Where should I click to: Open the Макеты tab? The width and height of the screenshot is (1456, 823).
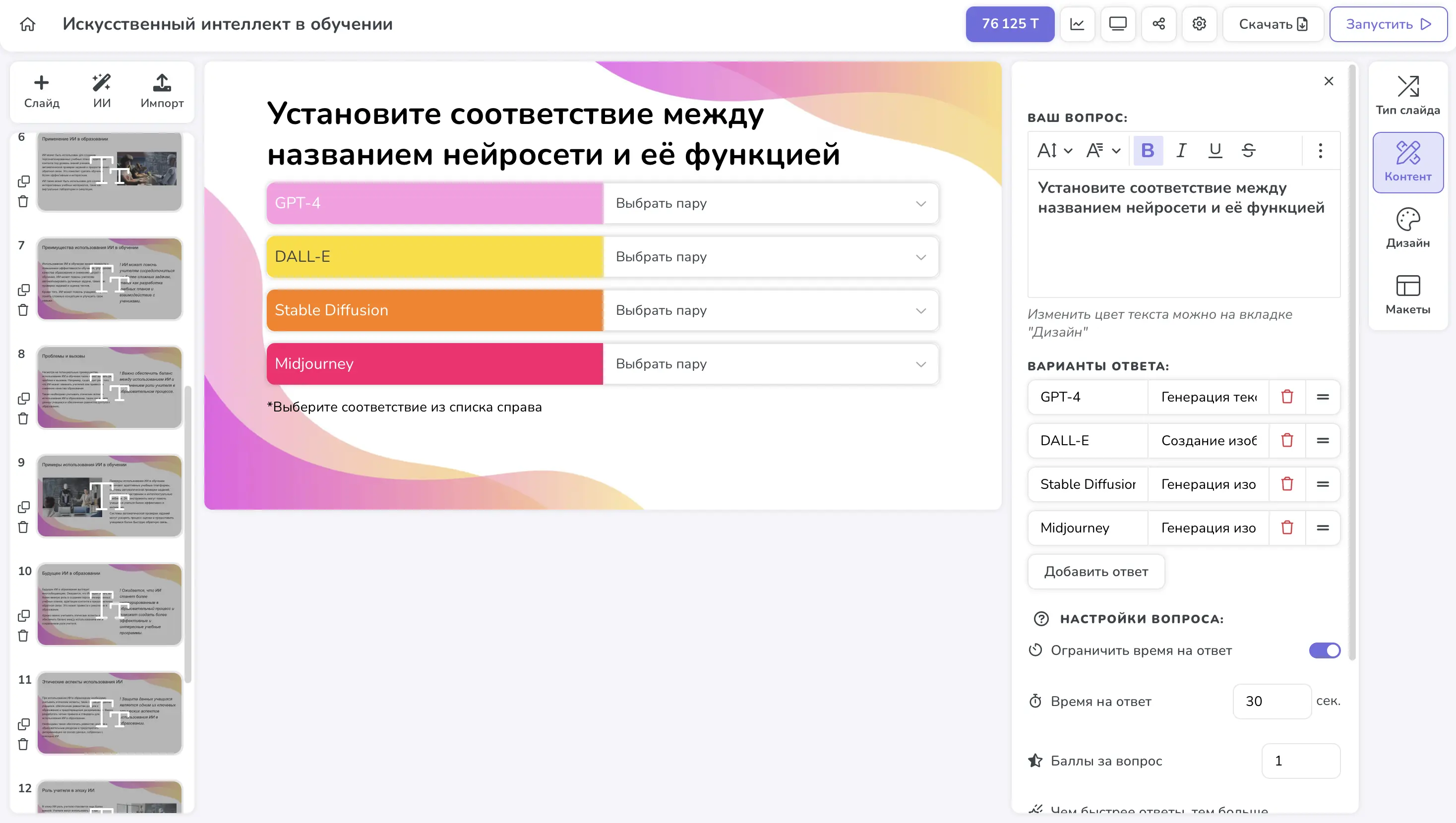click(1407, 294)
